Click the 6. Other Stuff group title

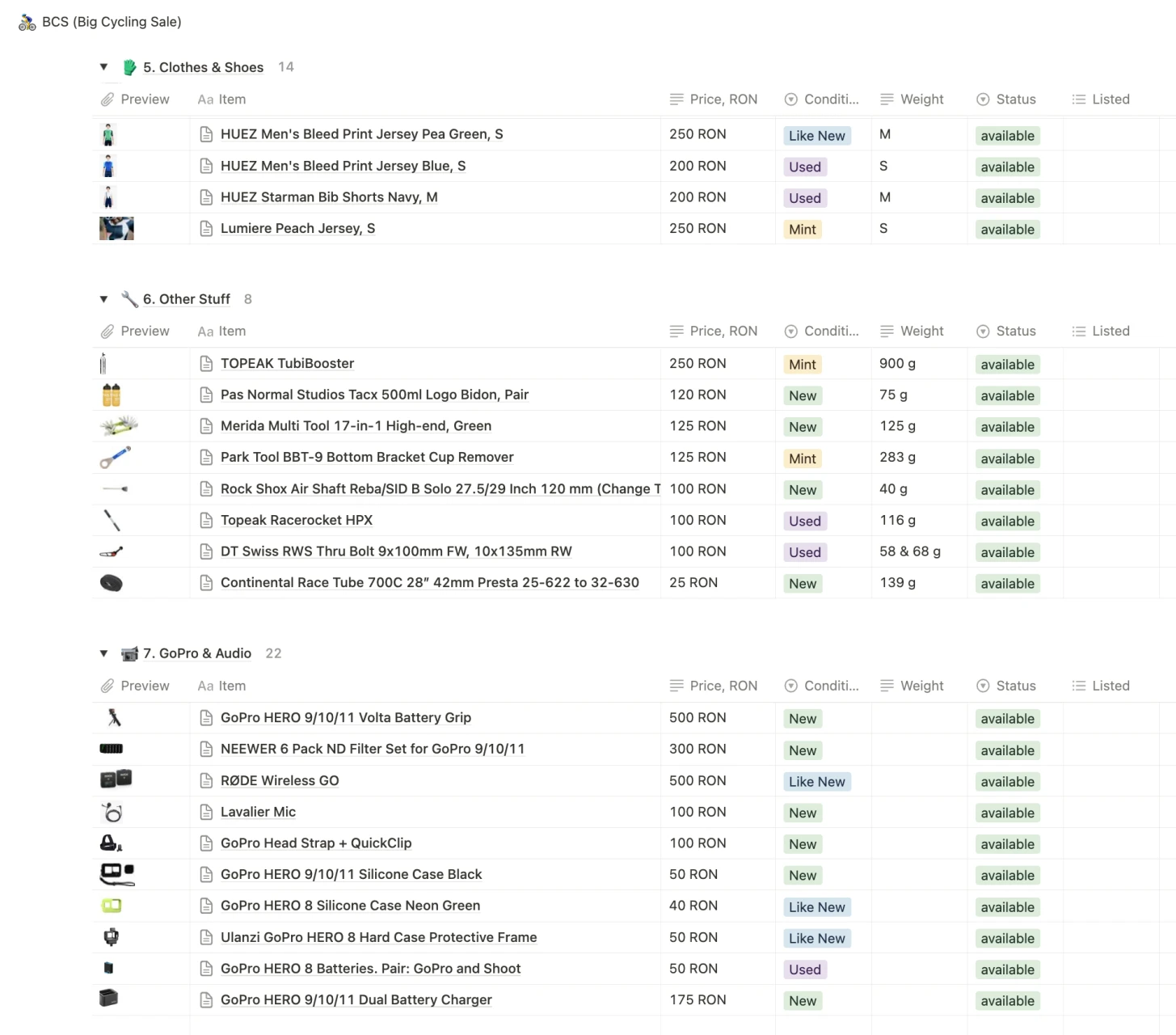tap(187, 299)
